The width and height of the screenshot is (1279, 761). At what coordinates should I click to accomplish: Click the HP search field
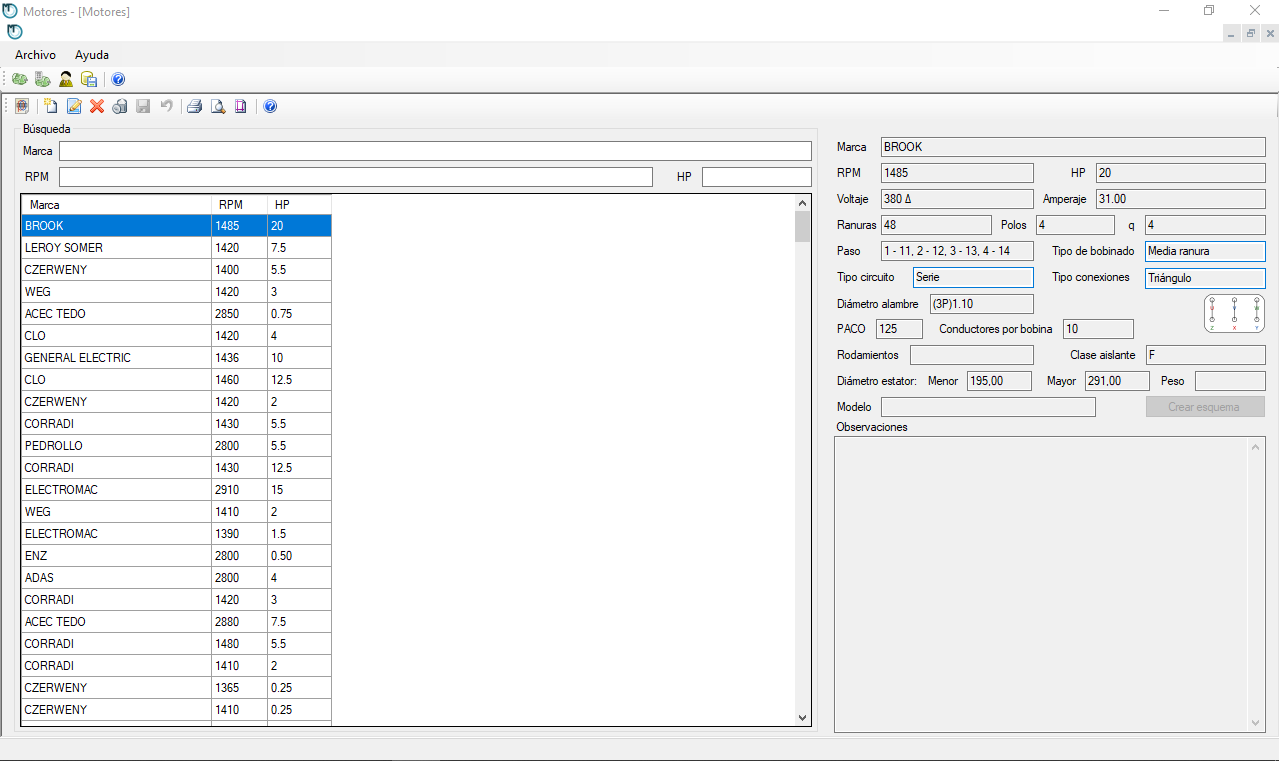click(756, 177)
